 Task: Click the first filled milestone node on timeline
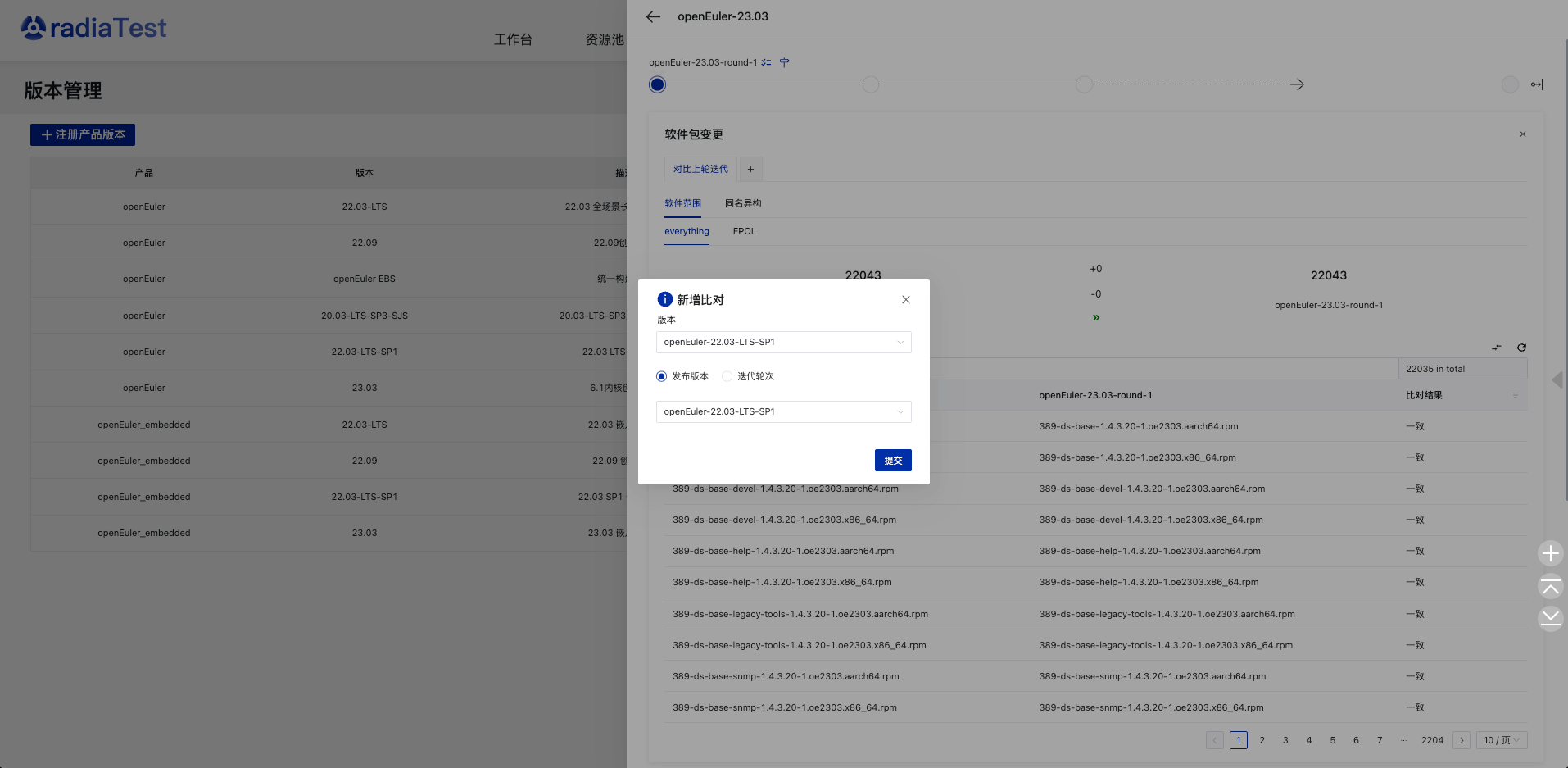[x=657, y=84]
